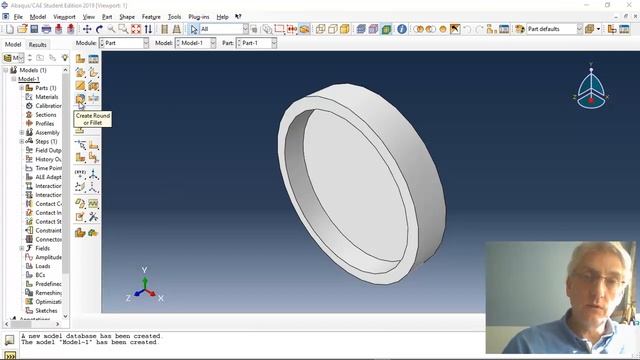Screen dimensions: 640x360
Task: Expand the Steps (1) tree node
Action: tap(22, 141)
